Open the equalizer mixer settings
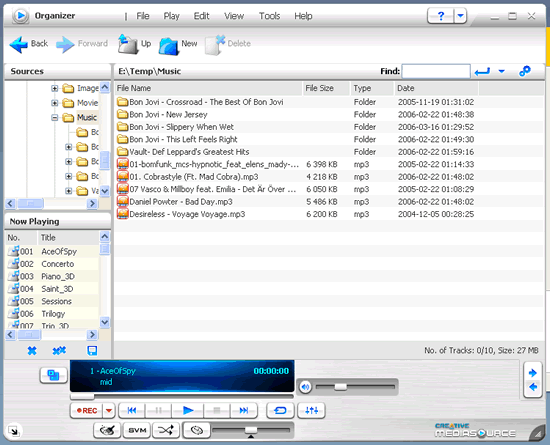 point(311,410)
